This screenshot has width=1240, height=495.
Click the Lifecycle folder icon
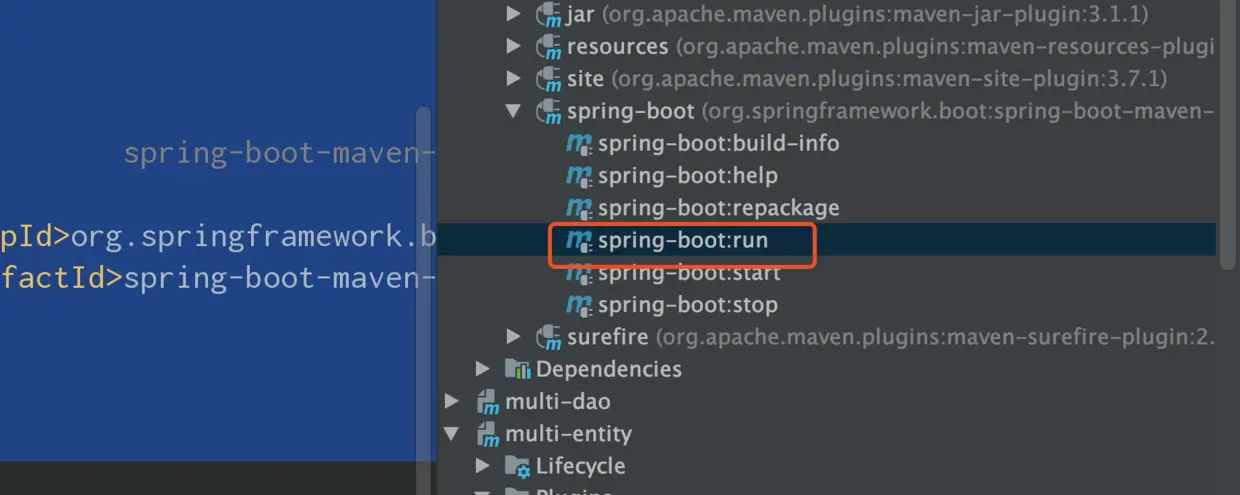point(517,466)
